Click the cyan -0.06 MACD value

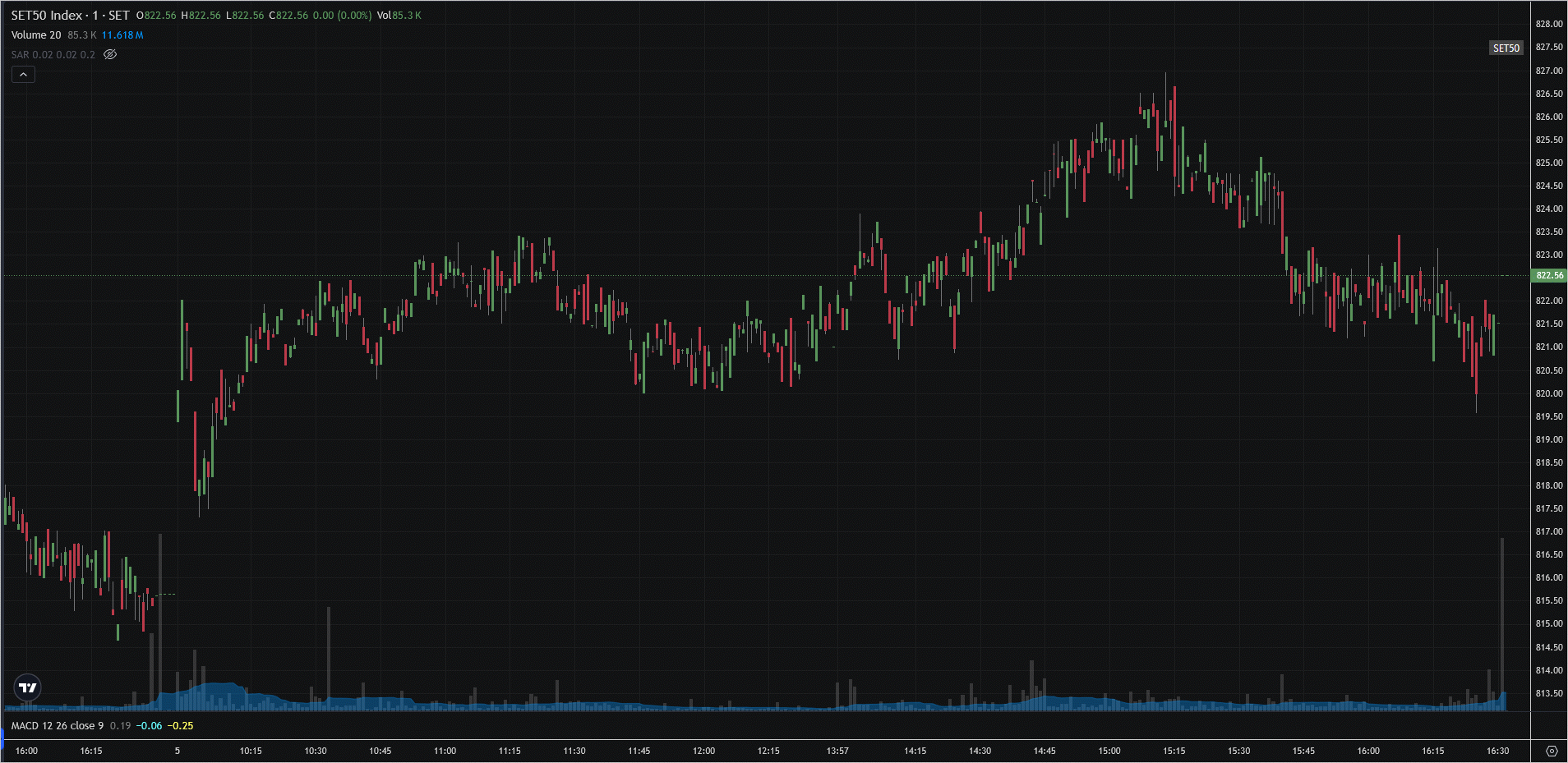pyautogui.click(x=149, y=725)
